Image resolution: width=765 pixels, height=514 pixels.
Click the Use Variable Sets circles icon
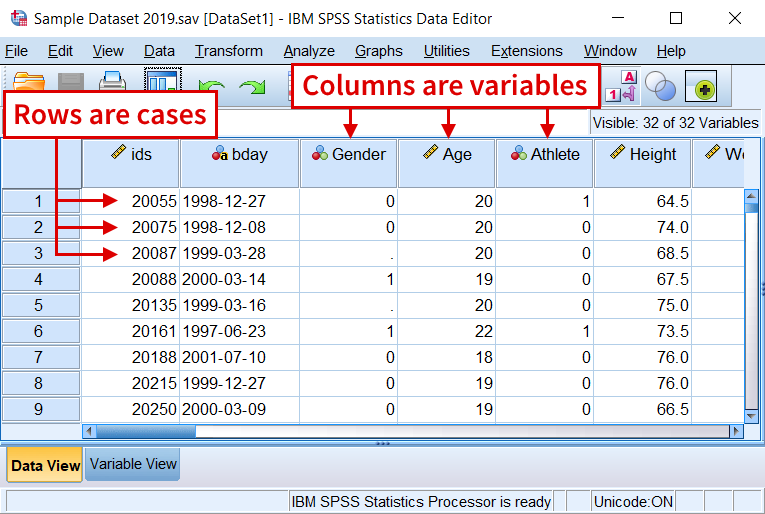coord(660,86)
